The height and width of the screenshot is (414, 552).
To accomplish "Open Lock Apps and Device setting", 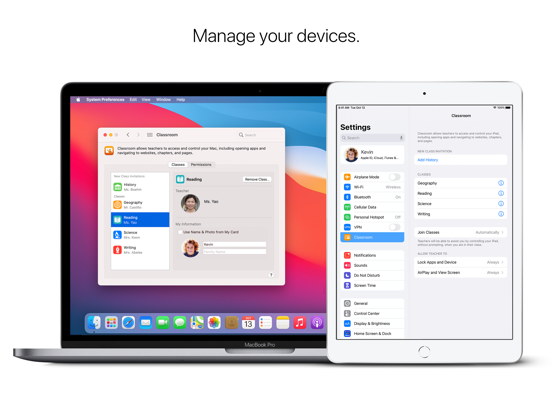I will (x=460, y=262).
